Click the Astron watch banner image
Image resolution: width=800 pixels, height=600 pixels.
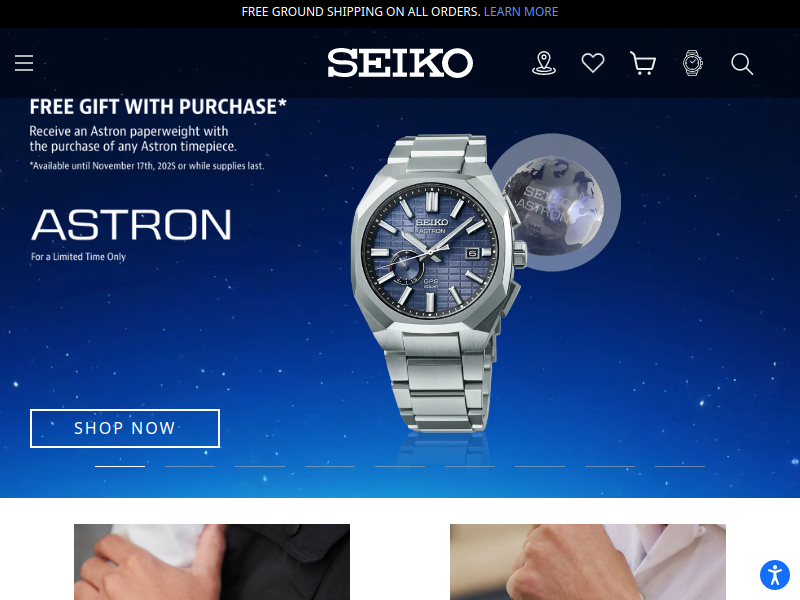434,283
